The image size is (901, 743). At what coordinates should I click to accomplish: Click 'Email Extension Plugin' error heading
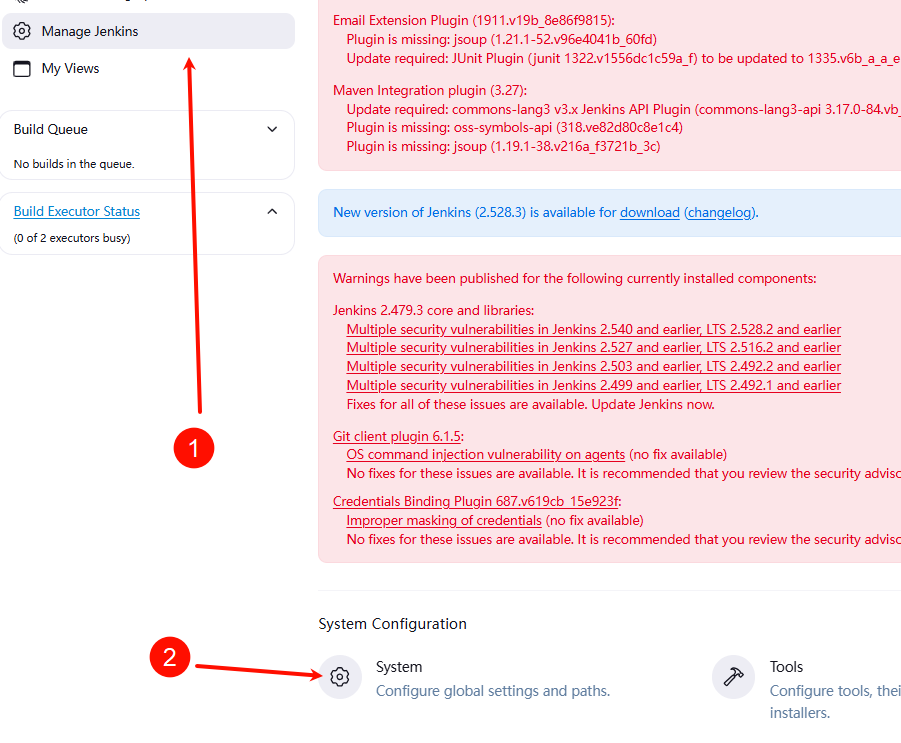pos(473,21)
